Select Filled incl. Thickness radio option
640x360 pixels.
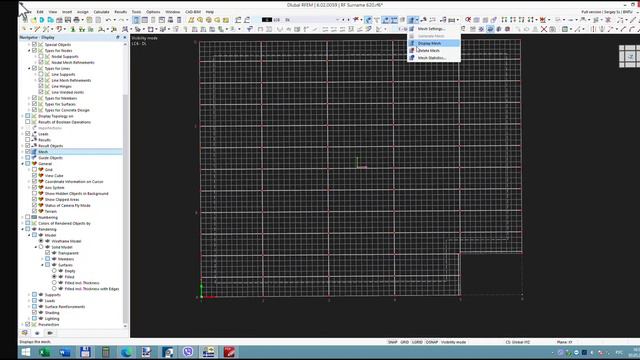coord(54,282)
